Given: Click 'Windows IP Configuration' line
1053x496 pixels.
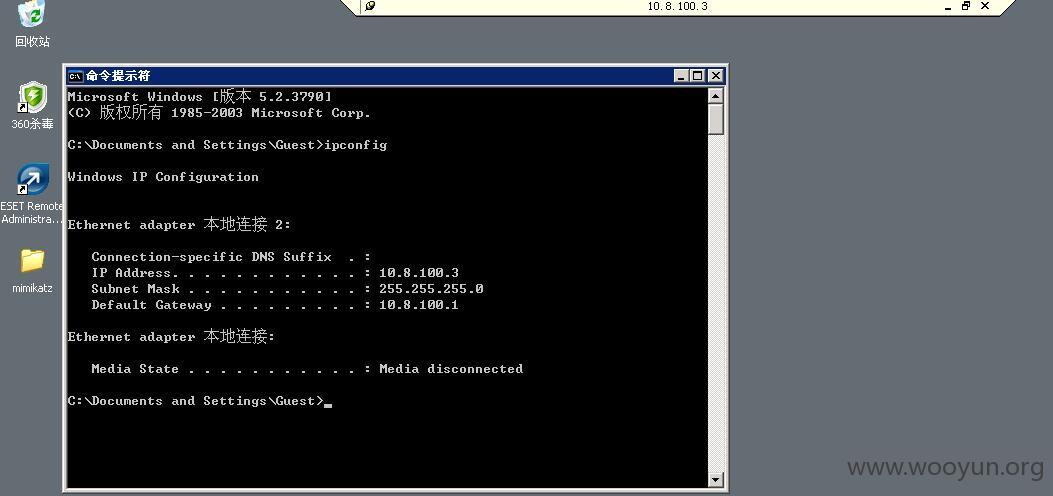Looking at the screenshot, I should (163, 177).
